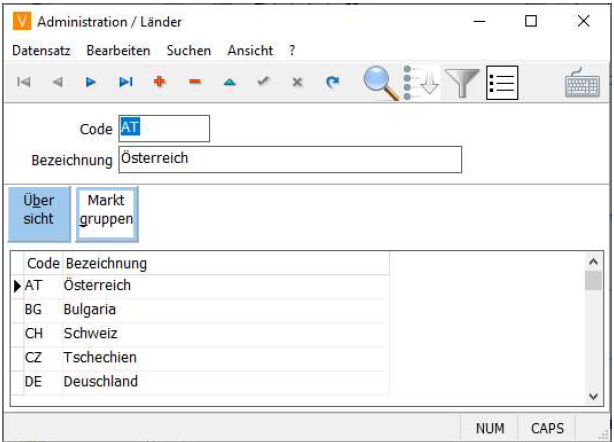This screenshot has height=442, width=614.
Task: Open the Datensatz menu
Action: coord(42,50)
